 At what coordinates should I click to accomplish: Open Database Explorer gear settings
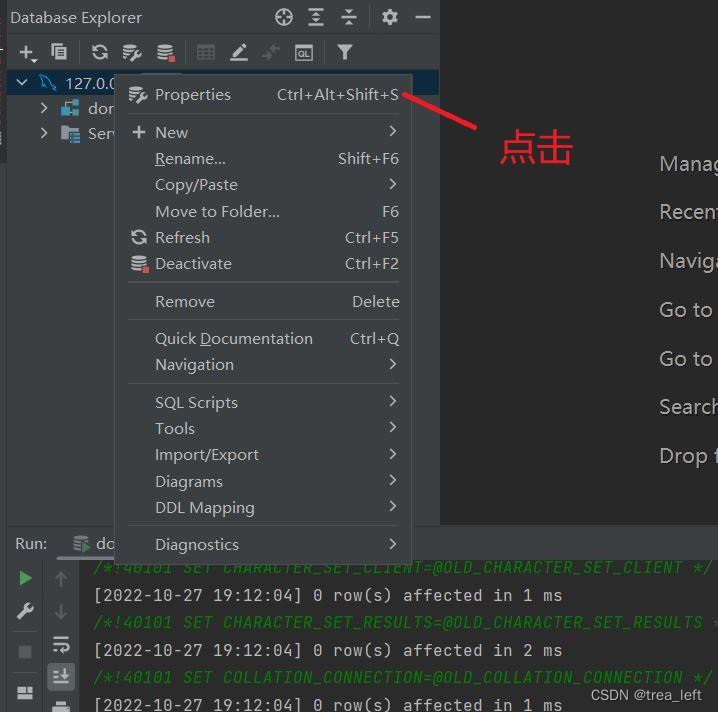click(390, 17)
